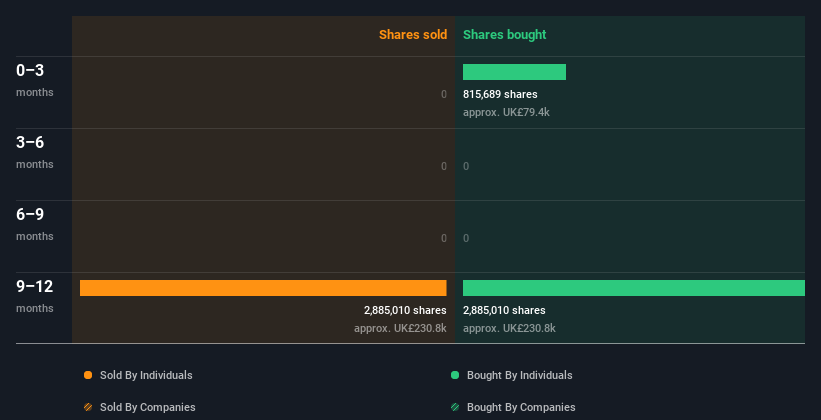Click the 0–3 months row label
The image size is (821, 420).
tap(35, 80)
